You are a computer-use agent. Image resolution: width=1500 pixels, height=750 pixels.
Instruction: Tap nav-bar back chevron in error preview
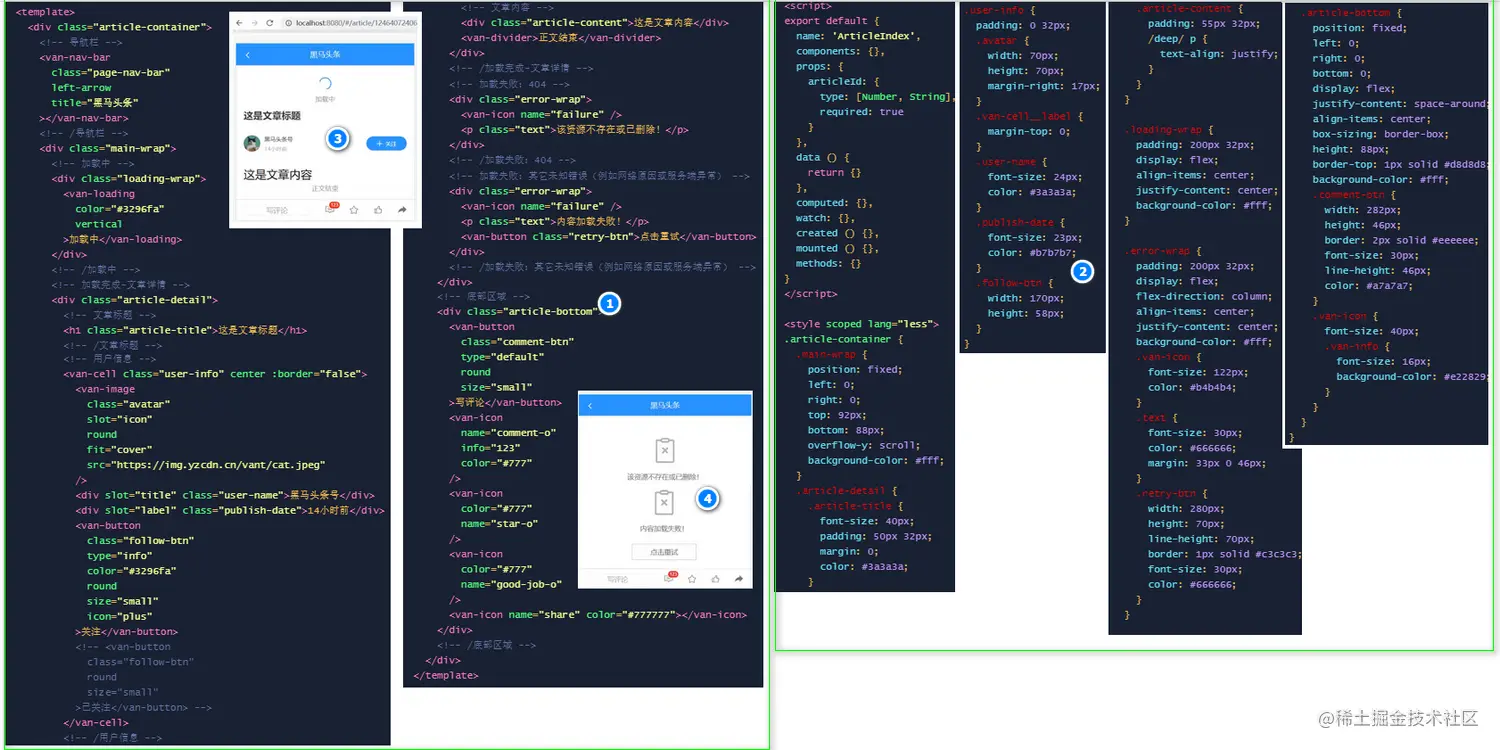[590, 406]
